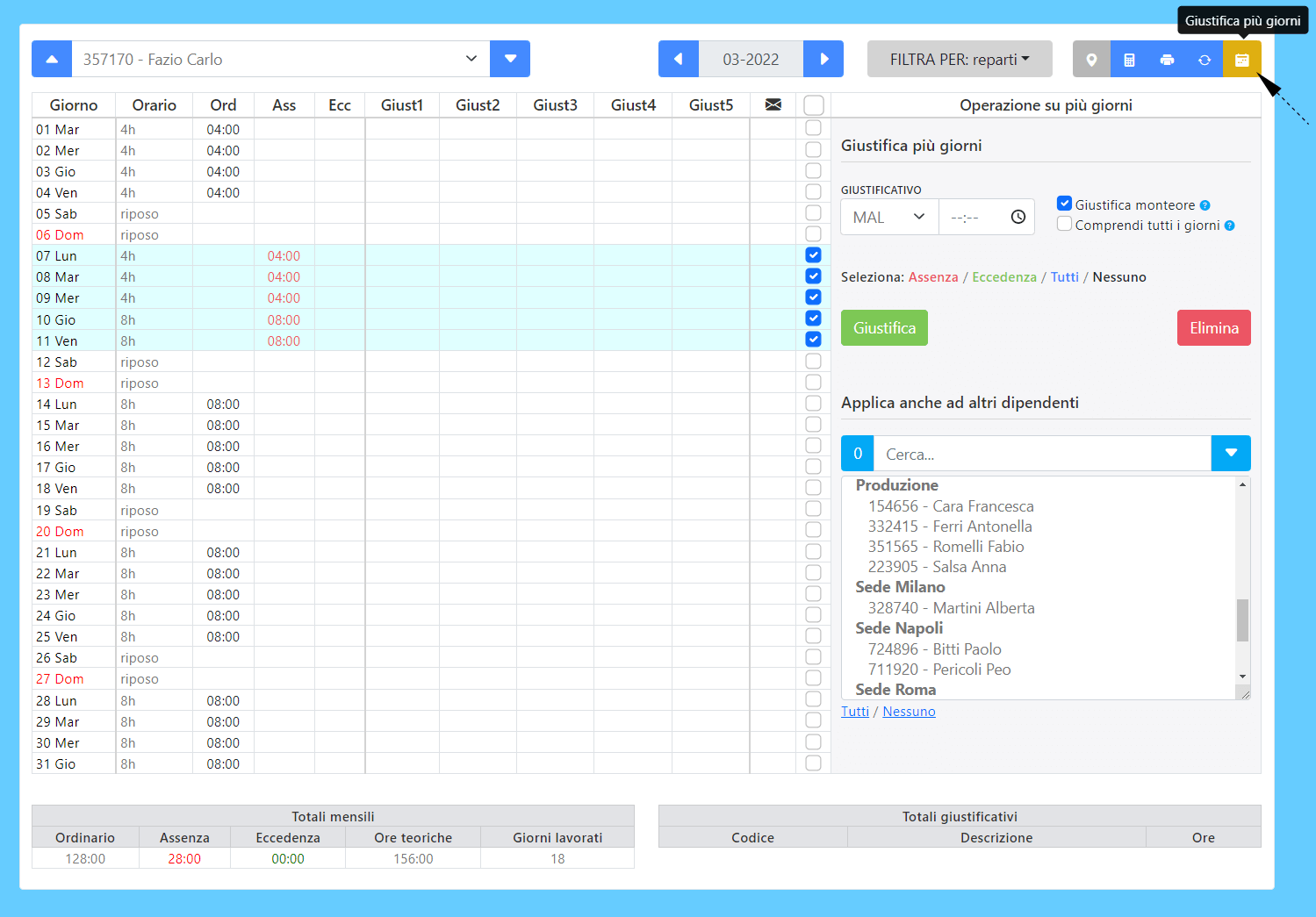This screenshot has height=917, width=1316.
Task: Click the Giust1 column header
Action: [x=402, y=105]
